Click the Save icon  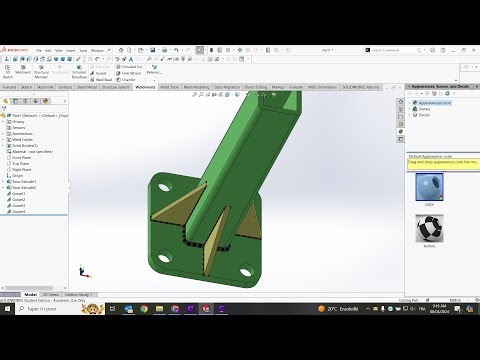coord(152,50)
